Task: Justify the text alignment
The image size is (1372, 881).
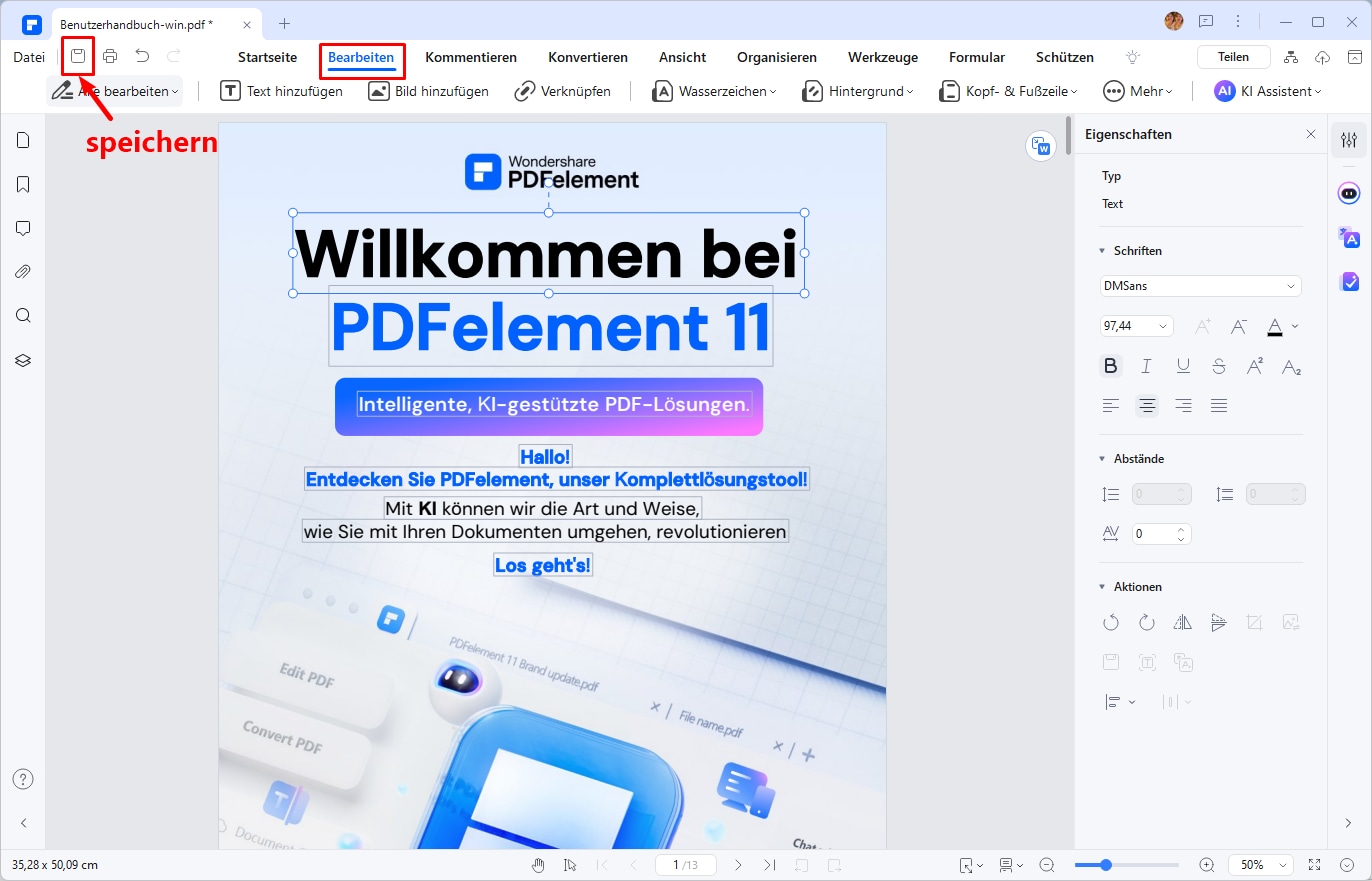Action: pyautogui.click(x=1219, y=406)
